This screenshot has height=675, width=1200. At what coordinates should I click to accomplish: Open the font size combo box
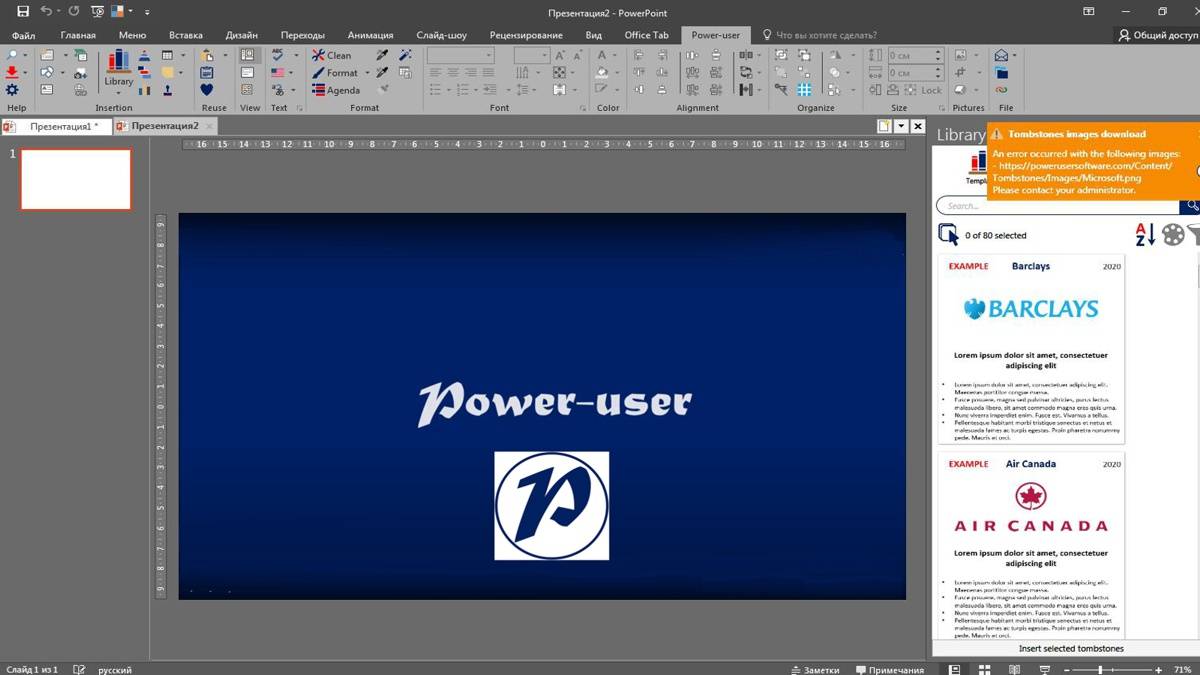coord(530,56)
